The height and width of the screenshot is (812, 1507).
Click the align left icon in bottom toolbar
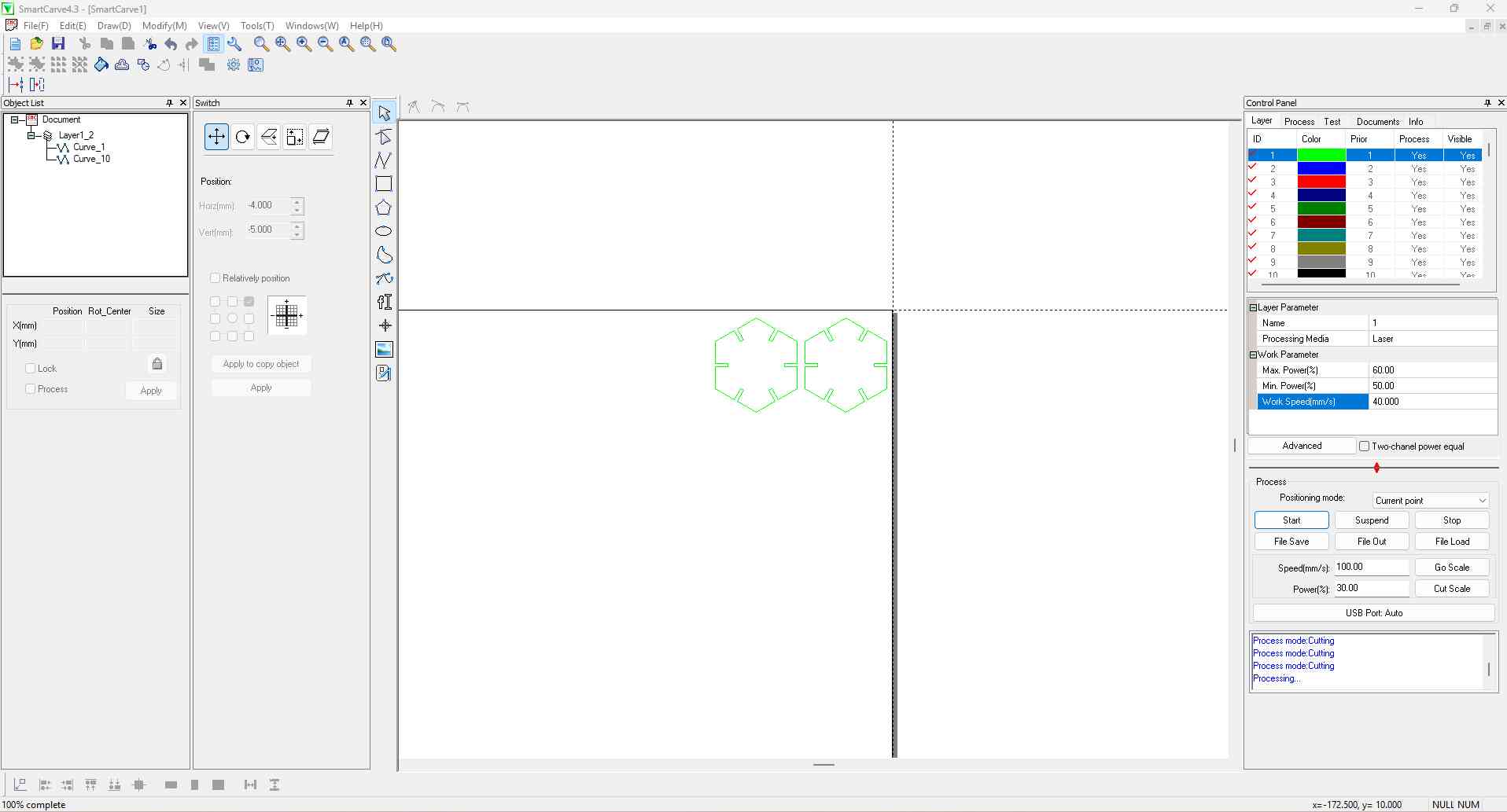point(45,784)
